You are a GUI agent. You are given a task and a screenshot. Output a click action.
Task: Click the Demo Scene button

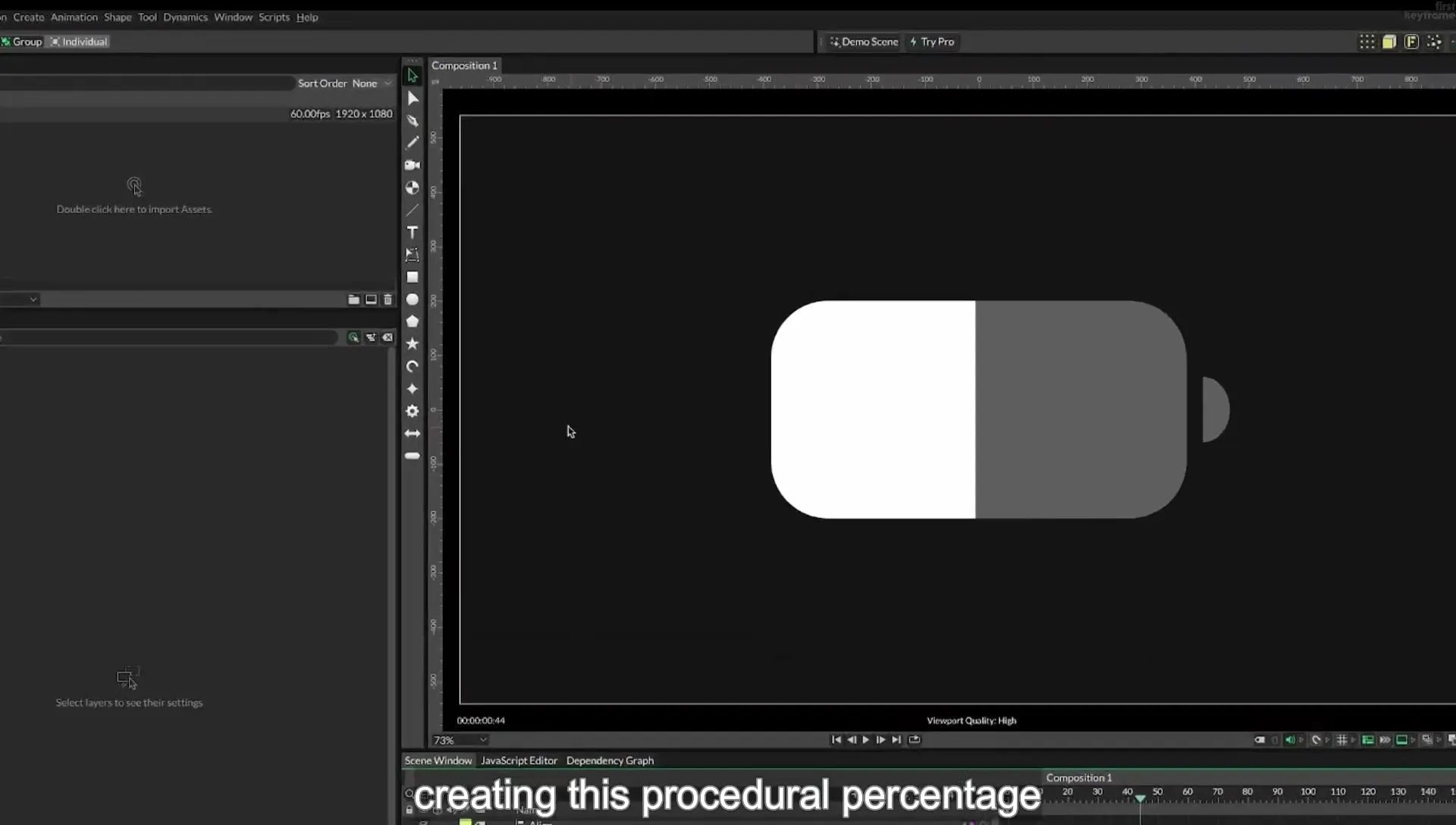[x=863, y=42]
